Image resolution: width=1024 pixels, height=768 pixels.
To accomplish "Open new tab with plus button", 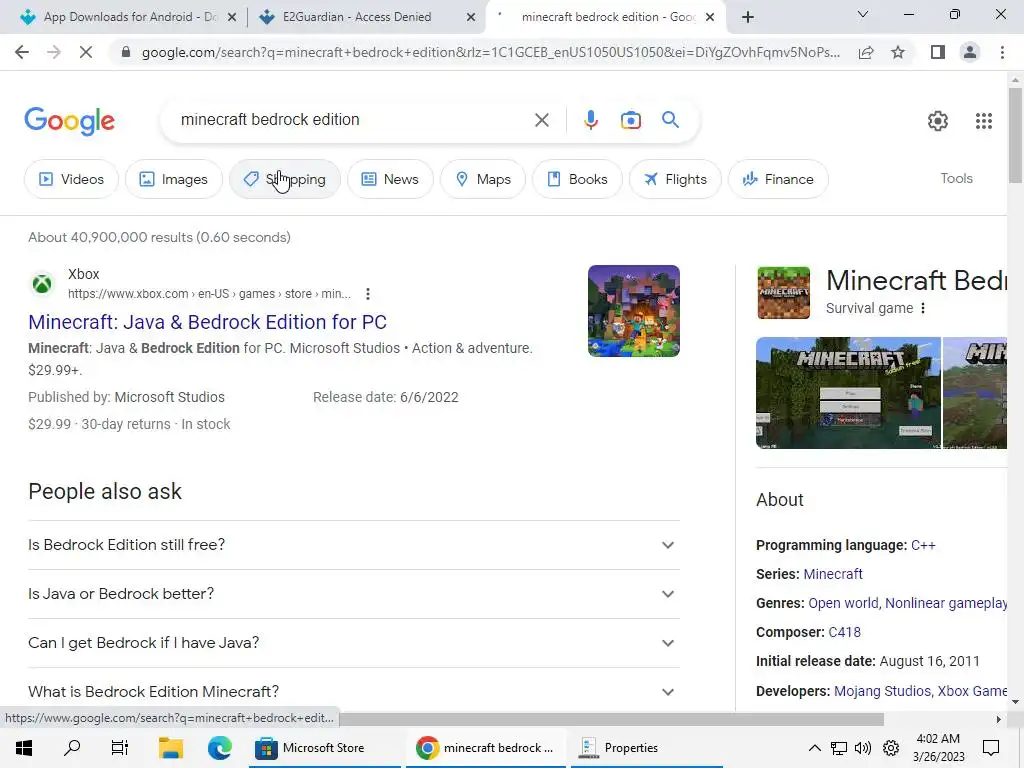I will tap(748, 17).
